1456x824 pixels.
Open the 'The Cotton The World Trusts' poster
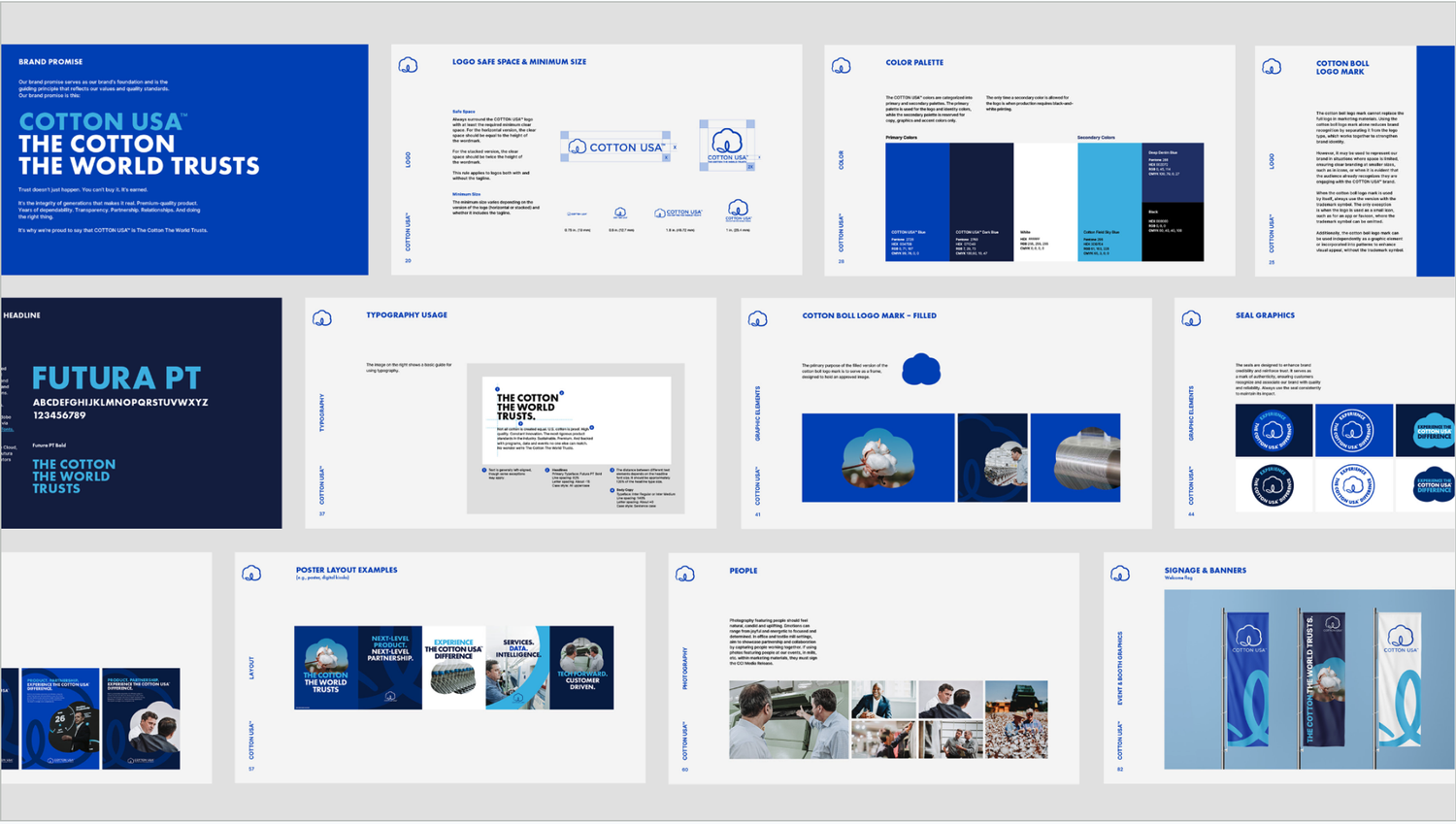[326, 668]
